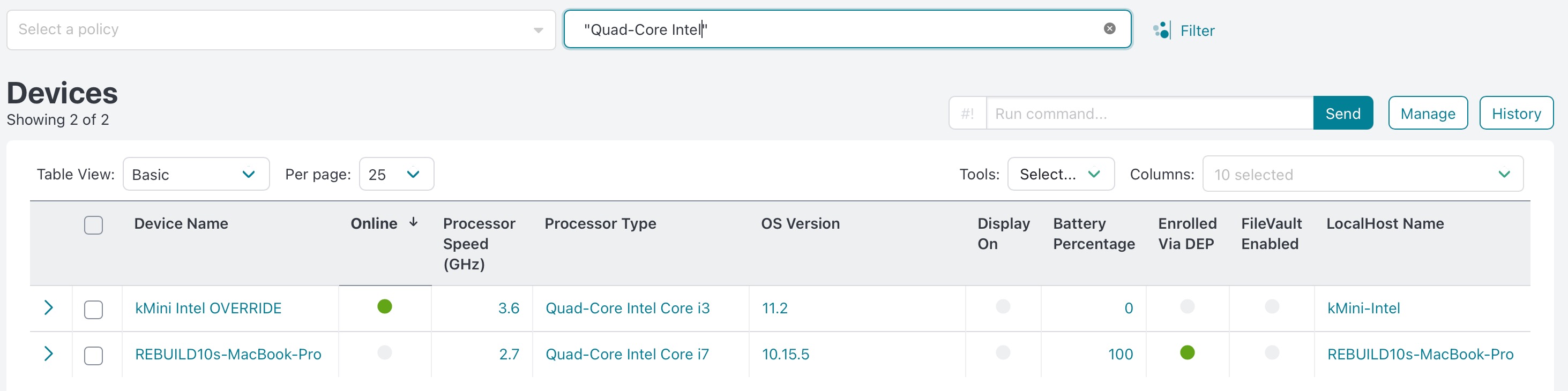Click the green online status dot for kMini Intel

point(385,306)
